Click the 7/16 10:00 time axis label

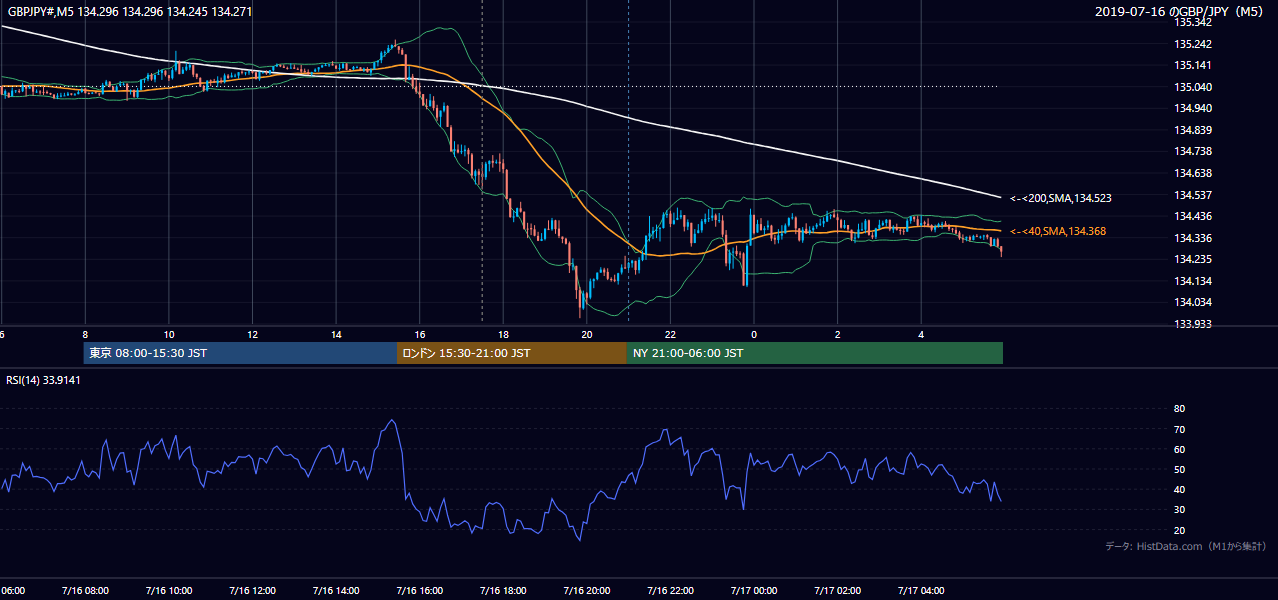point(168,590)
